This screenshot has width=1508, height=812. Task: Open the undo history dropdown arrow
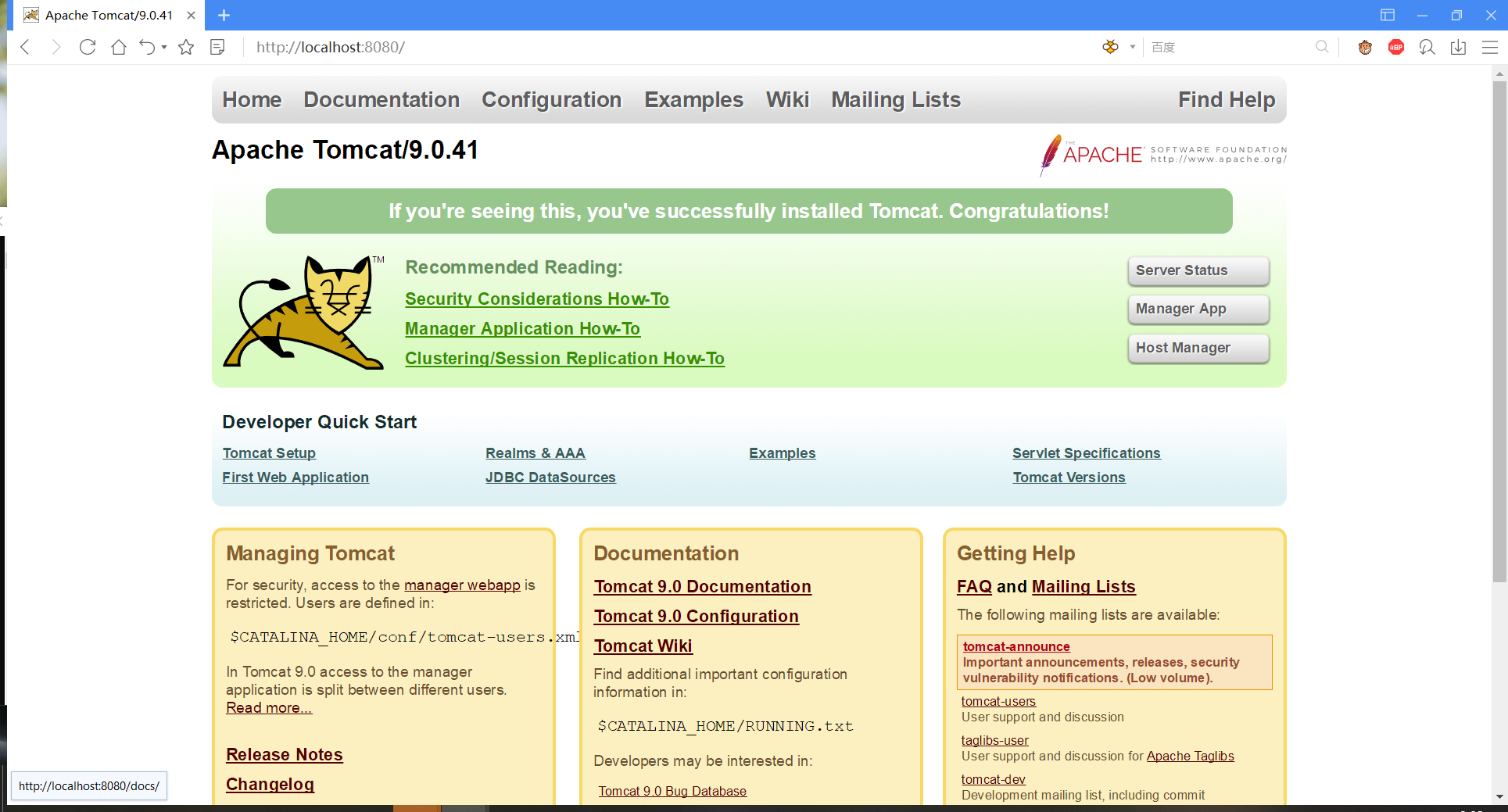coord(164,47)
